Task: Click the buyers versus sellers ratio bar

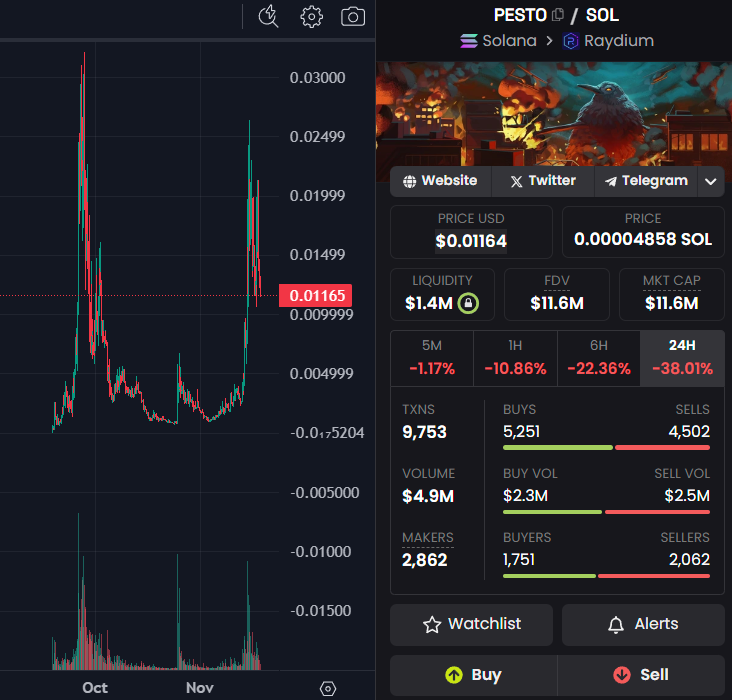Action: pyautogui.click(x=606, y=576)
